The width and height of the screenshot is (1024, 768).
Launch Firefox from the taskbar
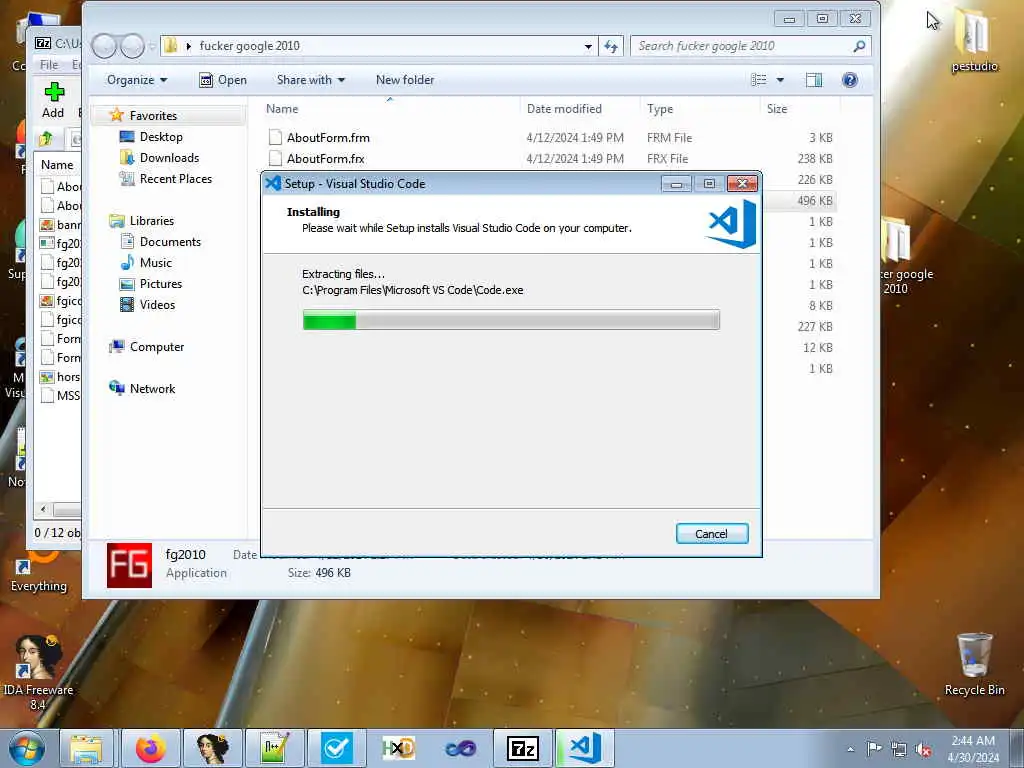pos(150,748)
